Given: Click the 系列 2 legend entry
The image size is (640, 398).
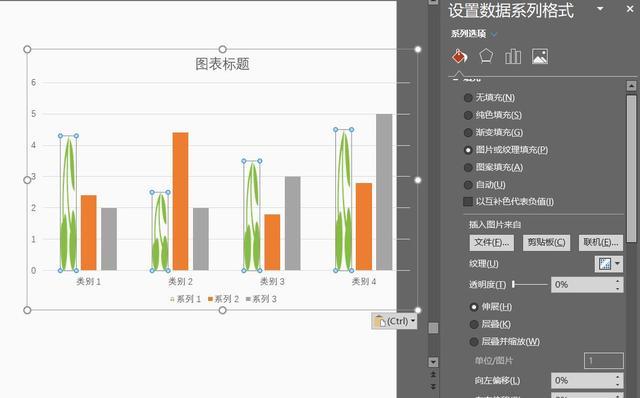Looking at the screenshot, I should pyautogui.click(x=223, y=299).
